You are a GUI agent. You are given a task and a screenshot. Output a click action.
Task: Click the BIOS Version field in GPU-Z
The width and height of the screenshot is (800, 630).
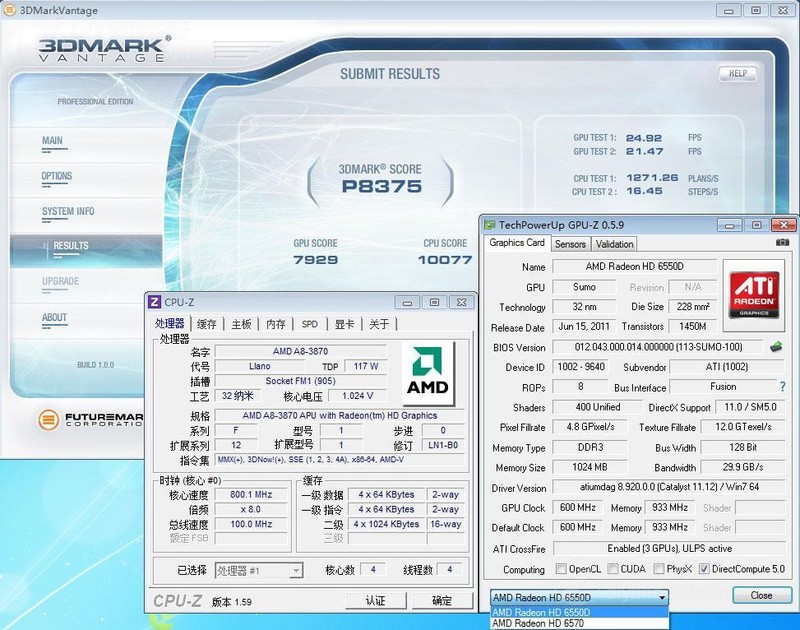658,347
